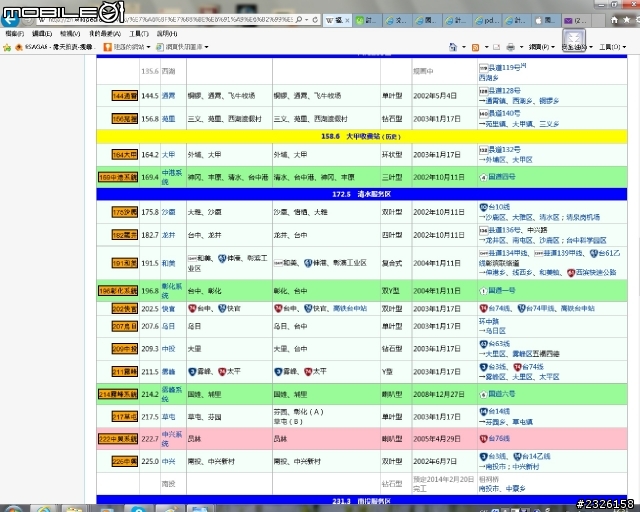Open the 大甲 interchange link

click(x=168, y=154)
